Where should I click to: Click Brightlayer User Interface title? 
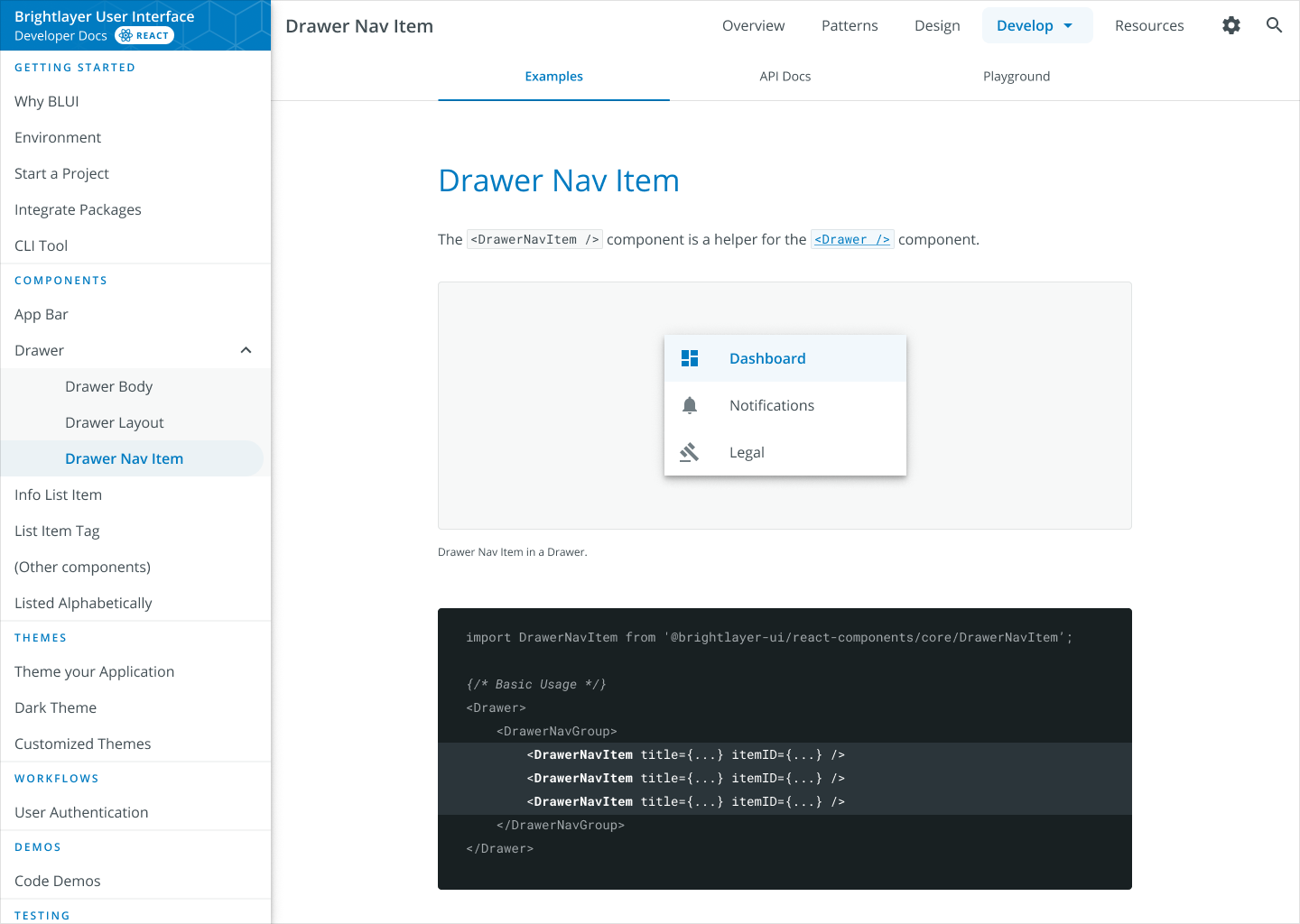[105, 16]
